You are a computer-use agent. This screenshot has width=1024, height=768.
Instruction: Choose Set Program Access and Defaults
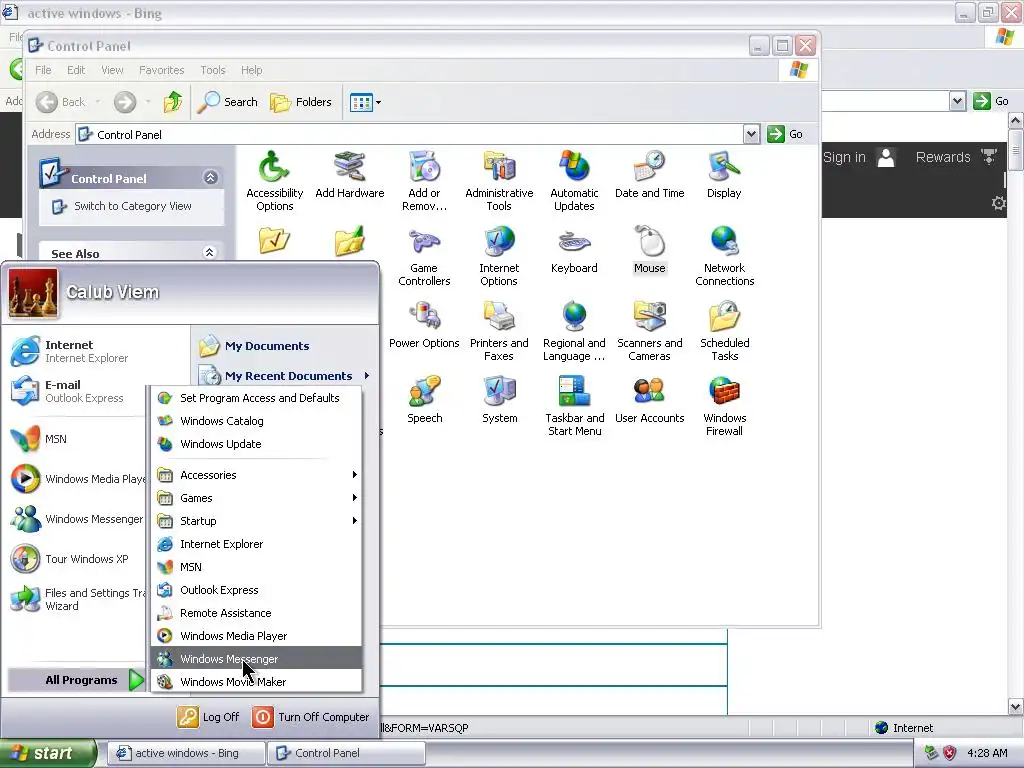257,398
